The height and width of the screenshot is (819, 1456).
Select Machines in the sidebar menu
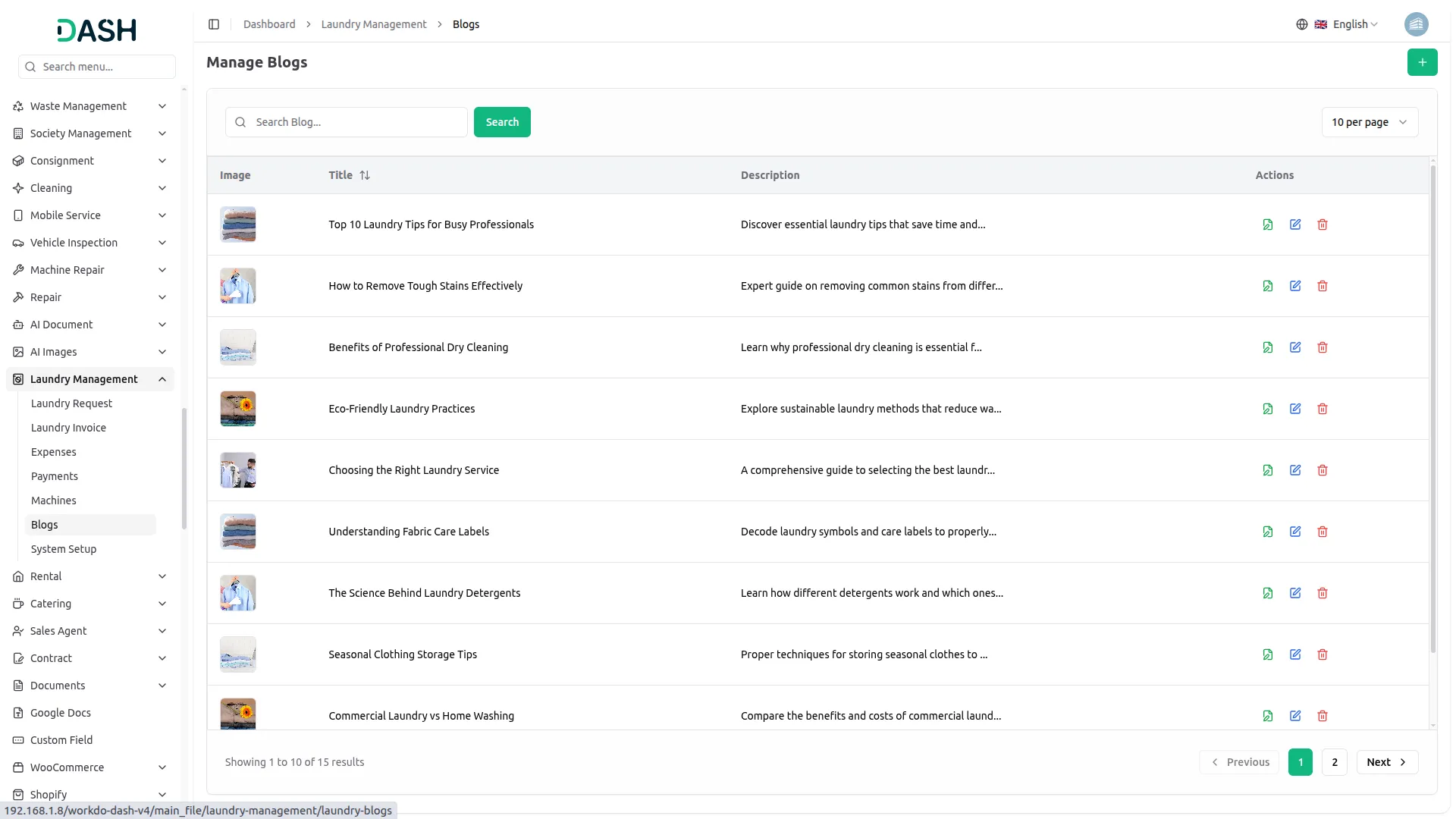click(x=53, y=500)
